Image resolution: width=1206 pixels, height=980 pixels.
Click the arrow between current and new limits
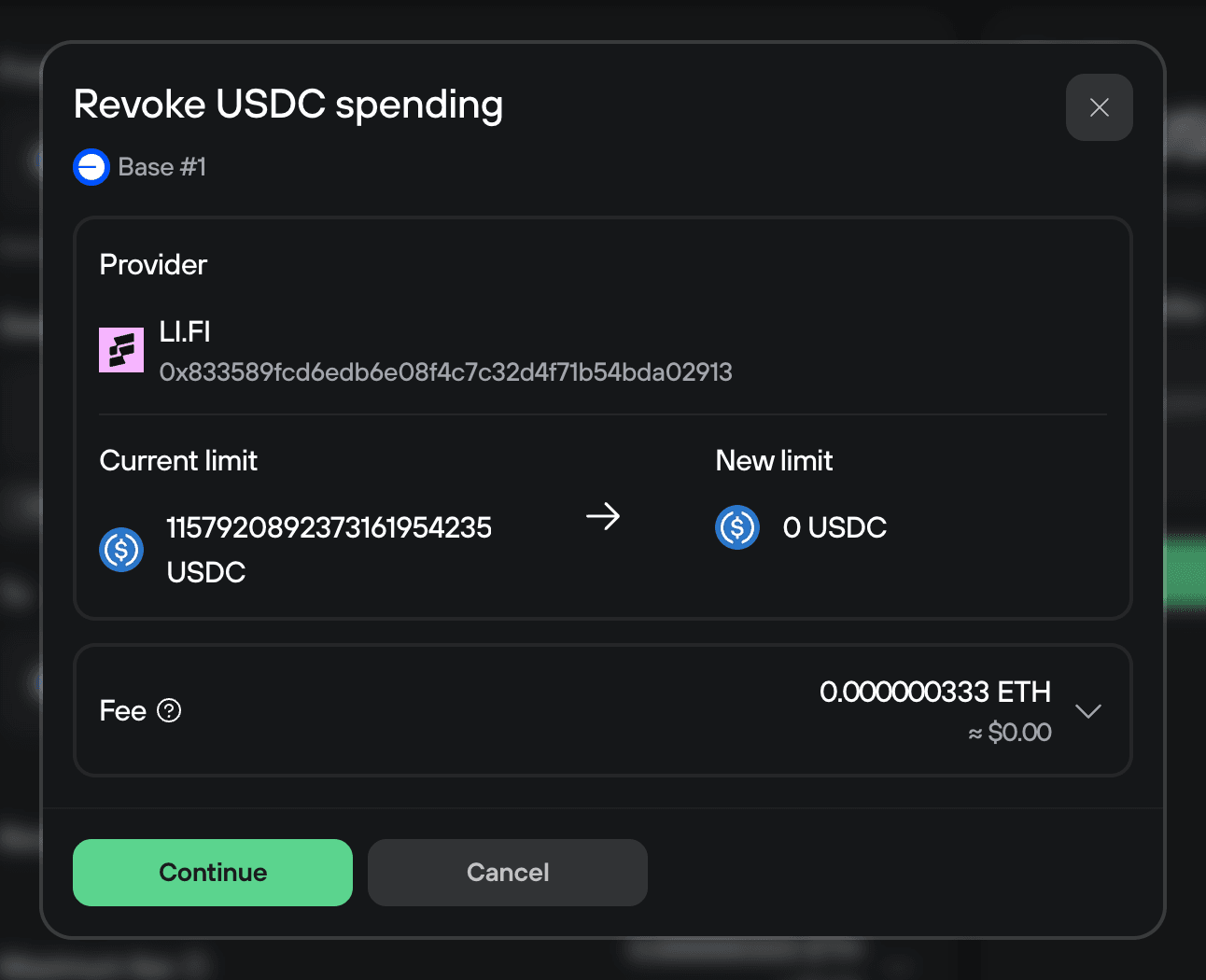[604, 516]
